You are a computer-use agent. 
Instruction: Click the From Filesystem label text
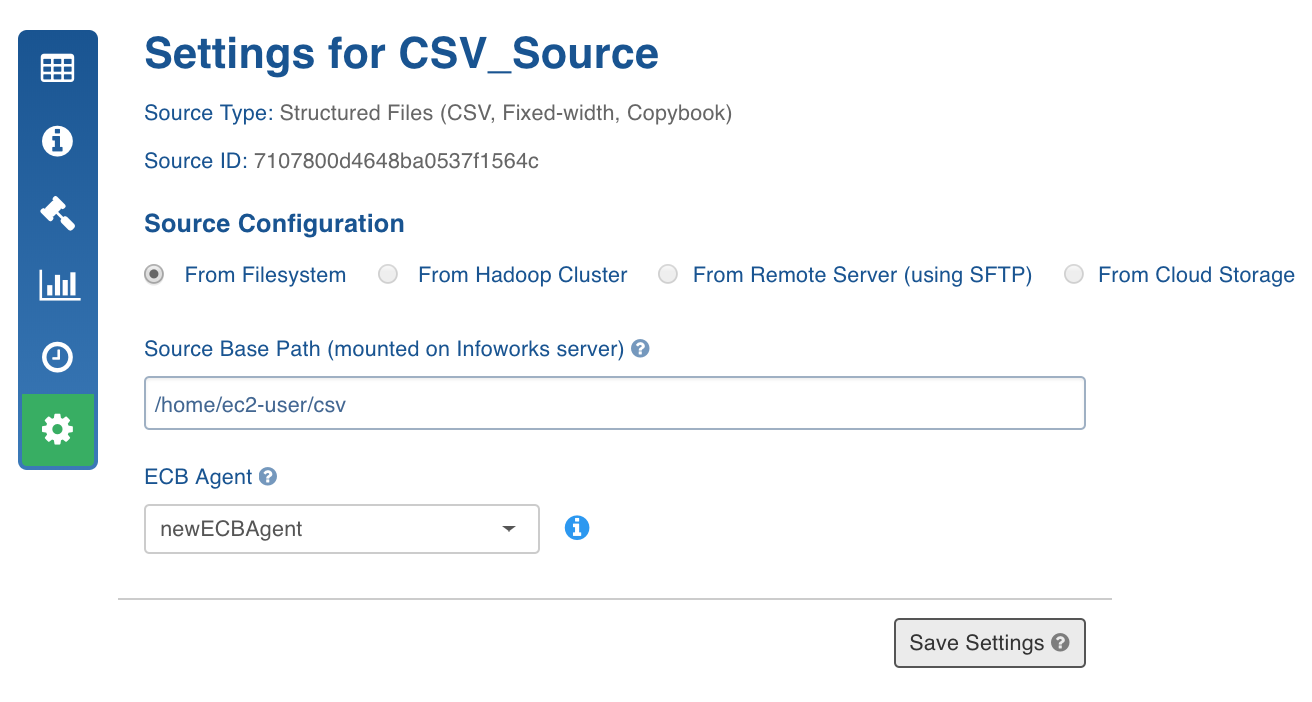click(265, 275)
